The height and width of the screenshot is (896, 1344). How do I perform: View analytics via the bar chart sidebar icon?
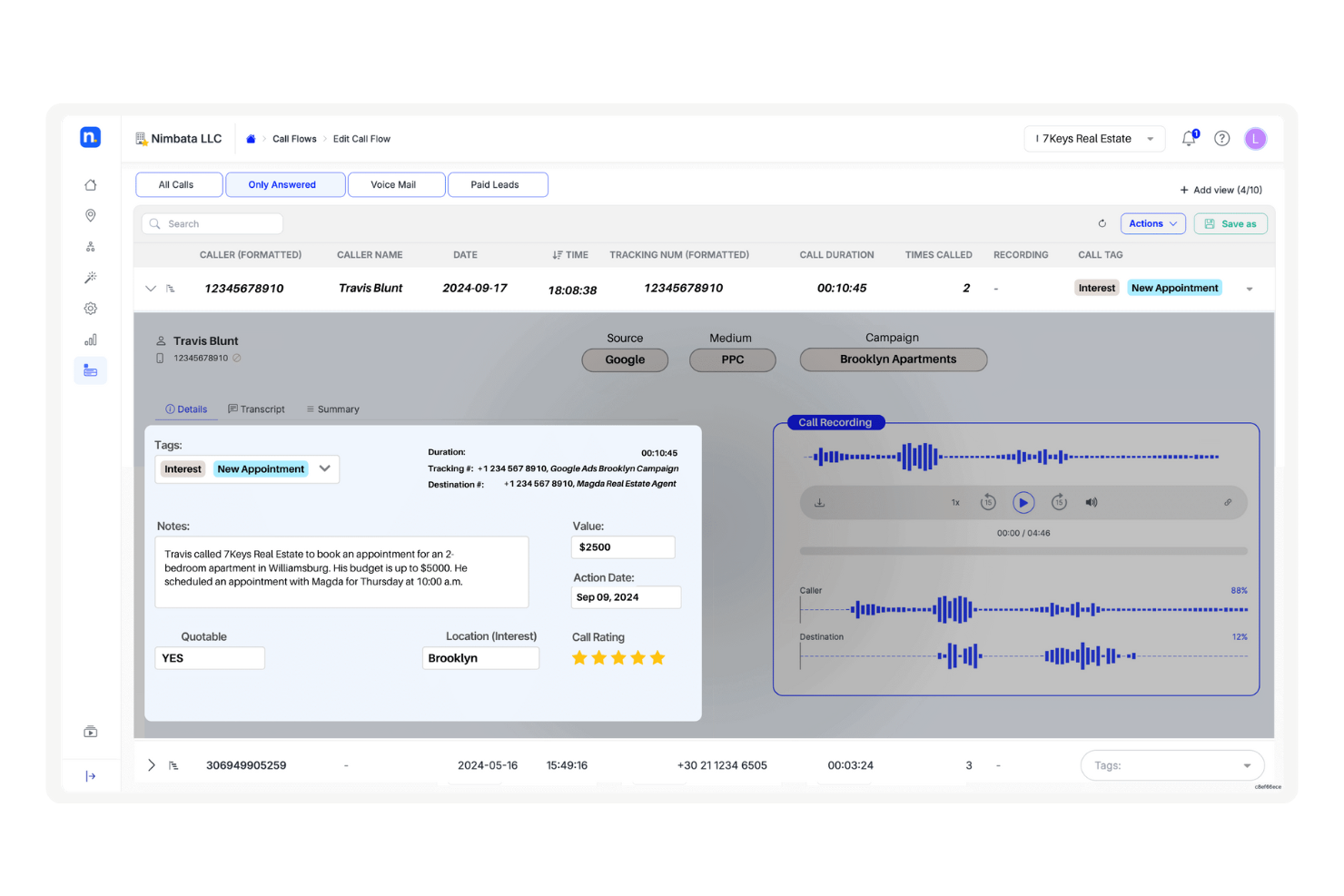[x=90, y=339]
